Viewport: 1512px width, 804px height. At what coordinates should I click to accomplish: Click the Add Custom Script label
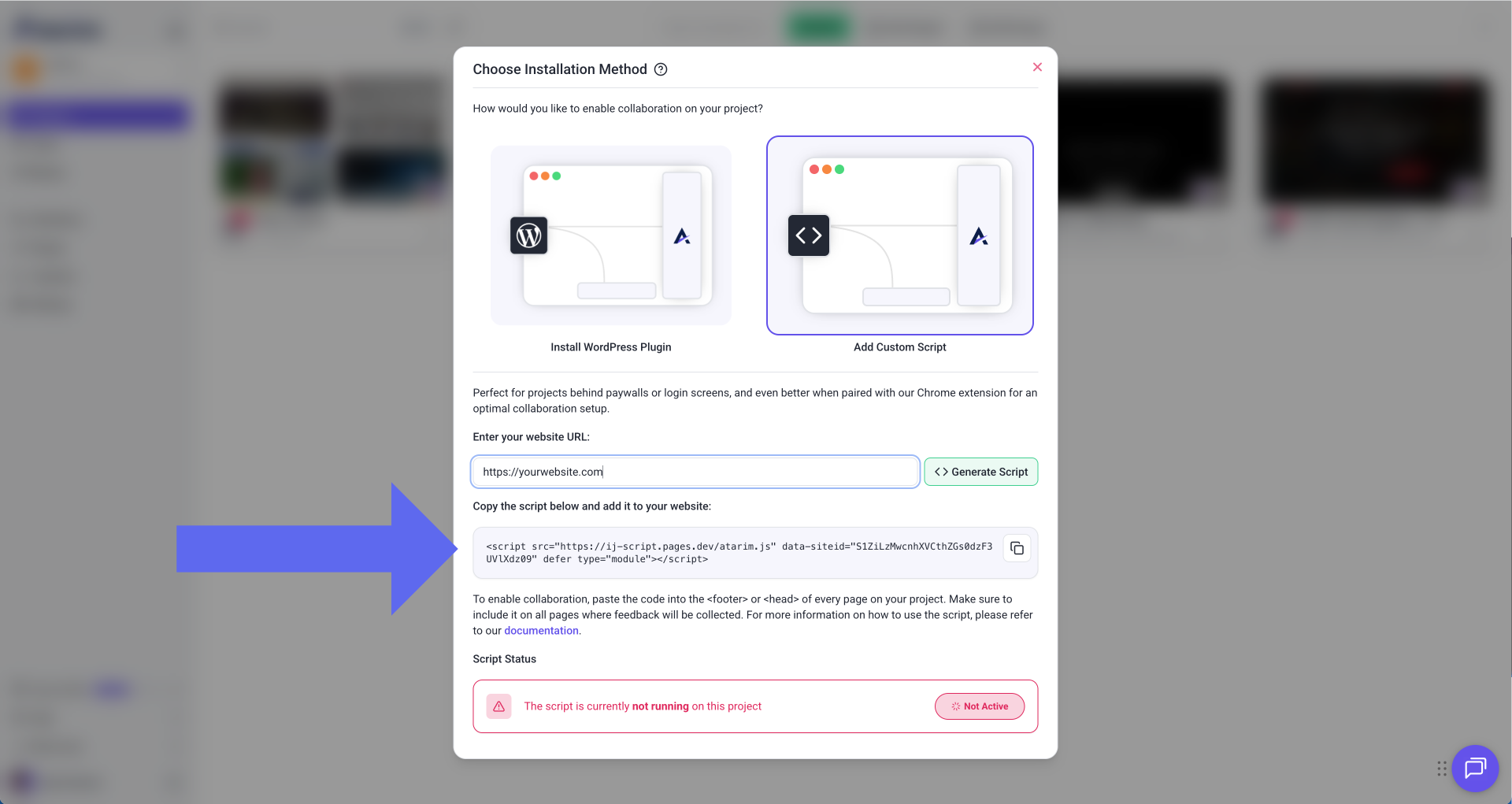coord(899,347)
